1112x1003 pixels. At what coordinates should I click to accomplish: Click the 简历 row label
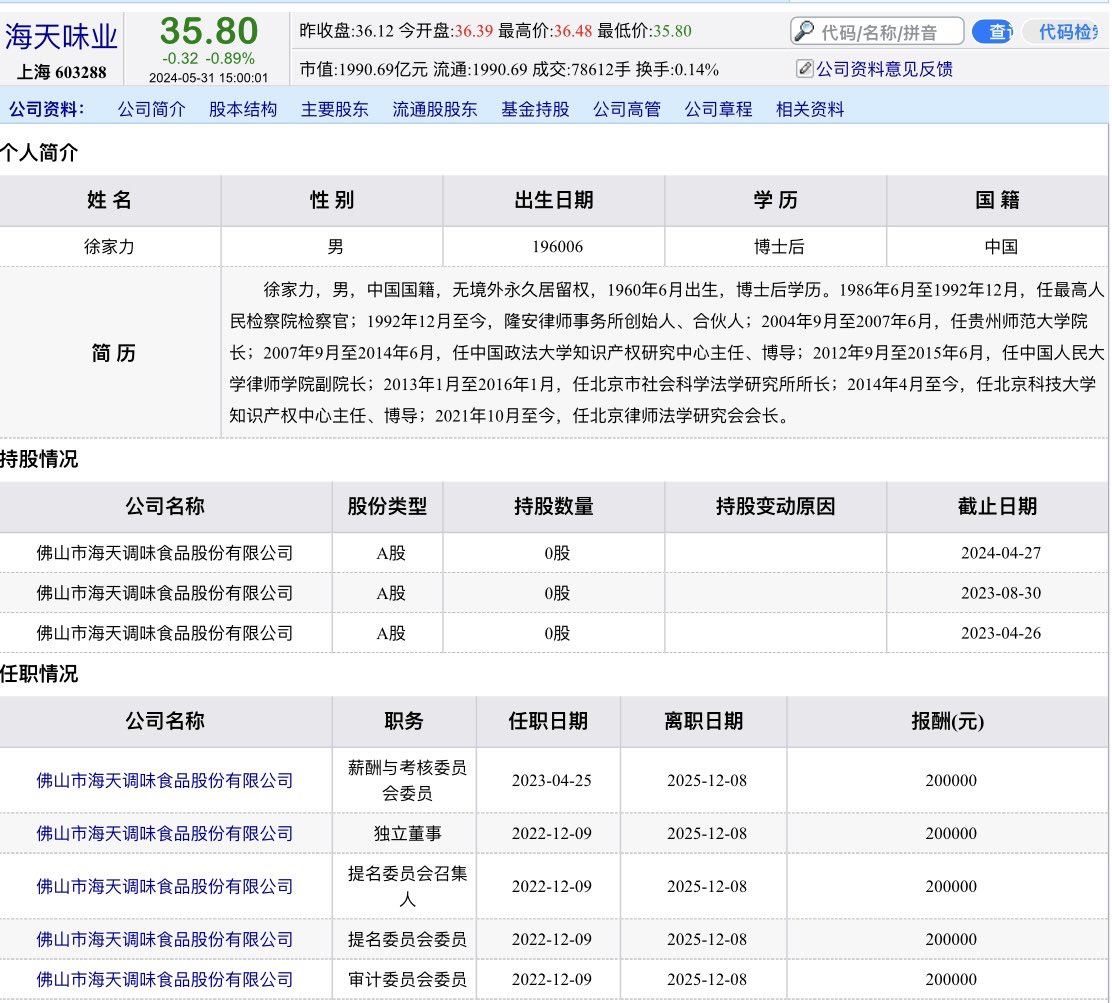113,353
